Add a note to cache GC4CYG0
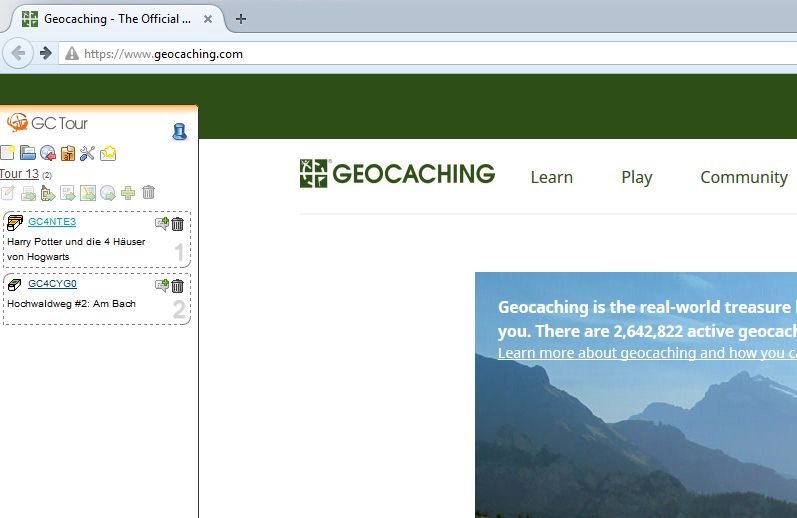The width and height of the screenshot is (797, 518). point(162,285)
